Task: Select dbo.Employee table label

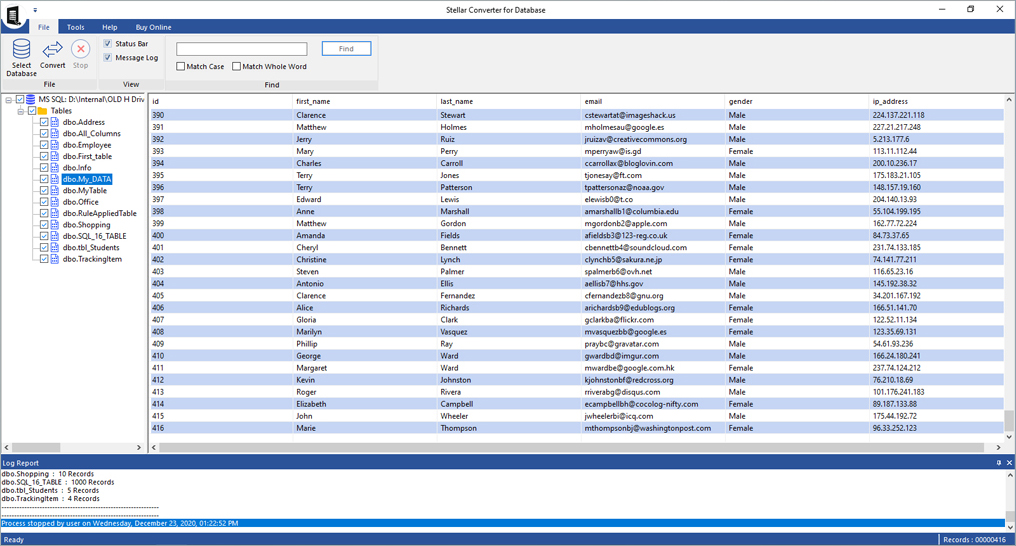Action: [x=87, y=145]
